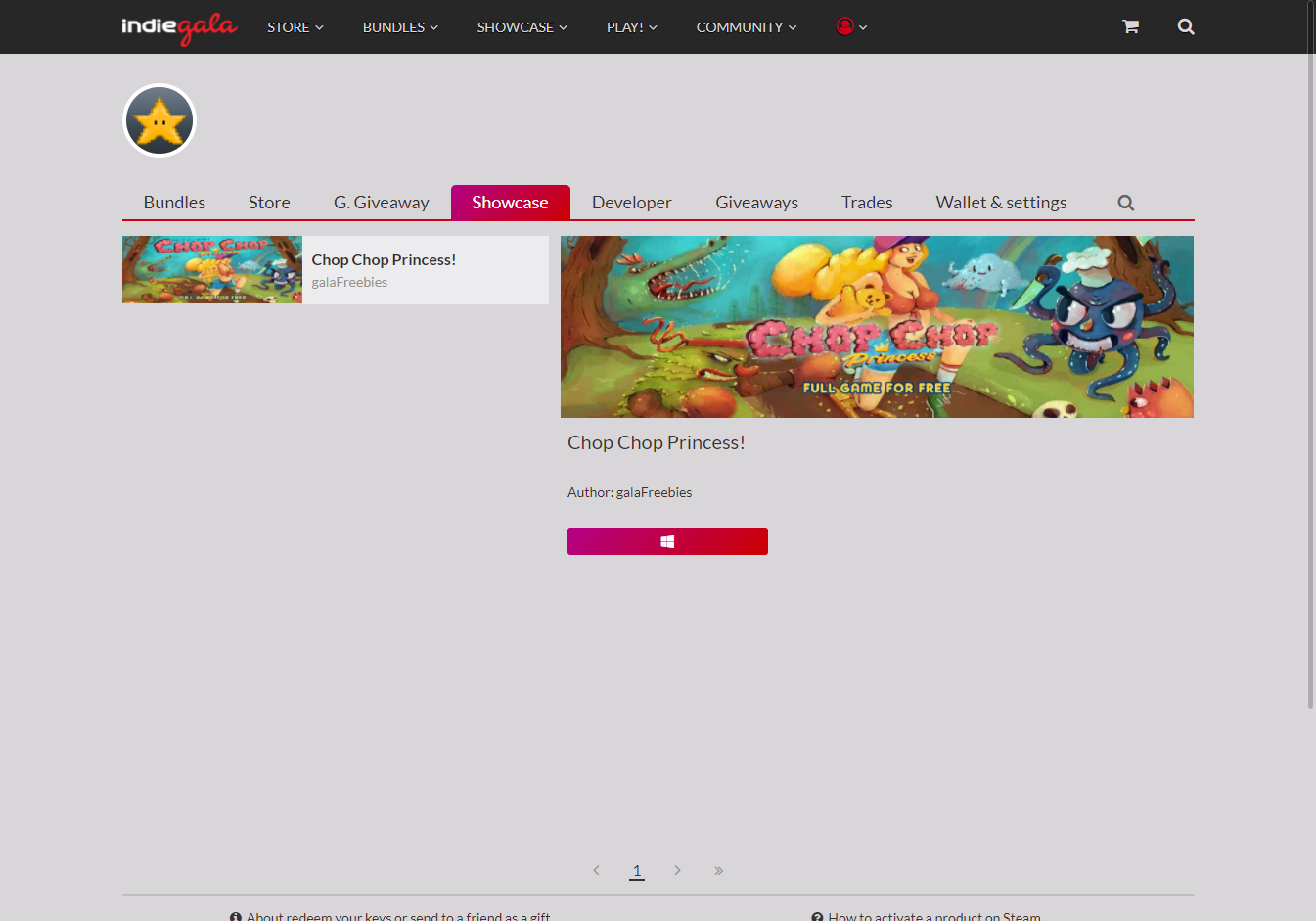
Task: Open site search magnifier in top bar
Action: 1186,26
